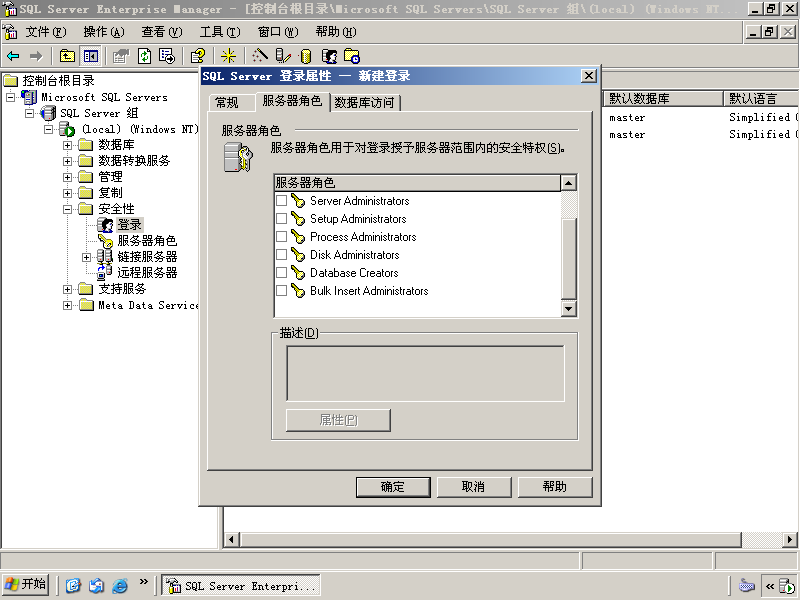Click the yellow star New toolbar icon
Screen dimensions: 800x600
(x=228, y=56)
